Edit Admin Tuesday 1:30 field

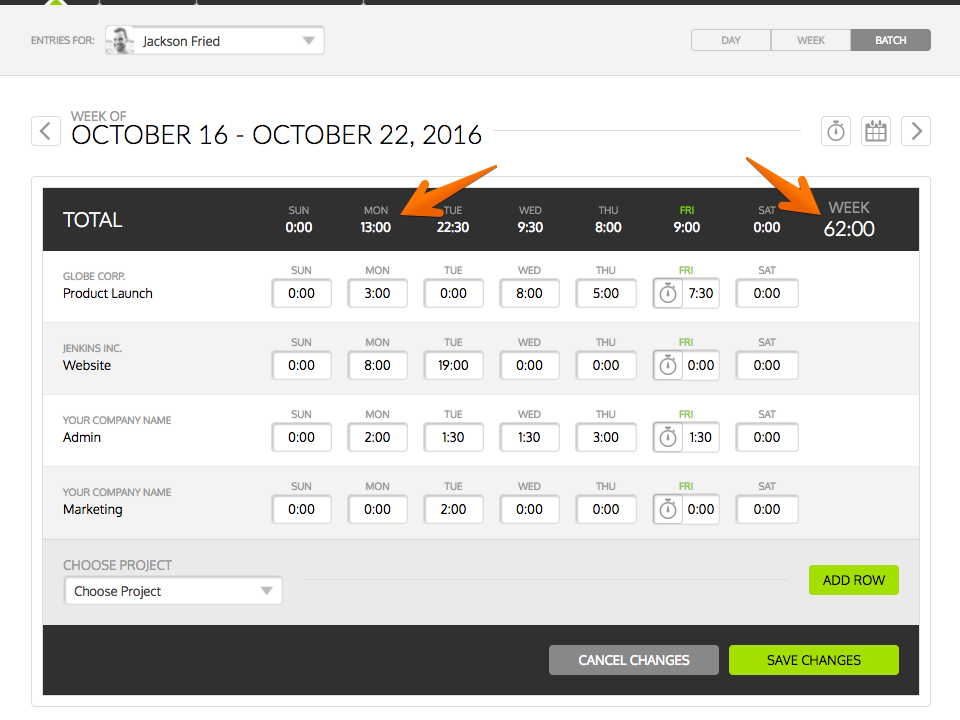coord(454,438)
